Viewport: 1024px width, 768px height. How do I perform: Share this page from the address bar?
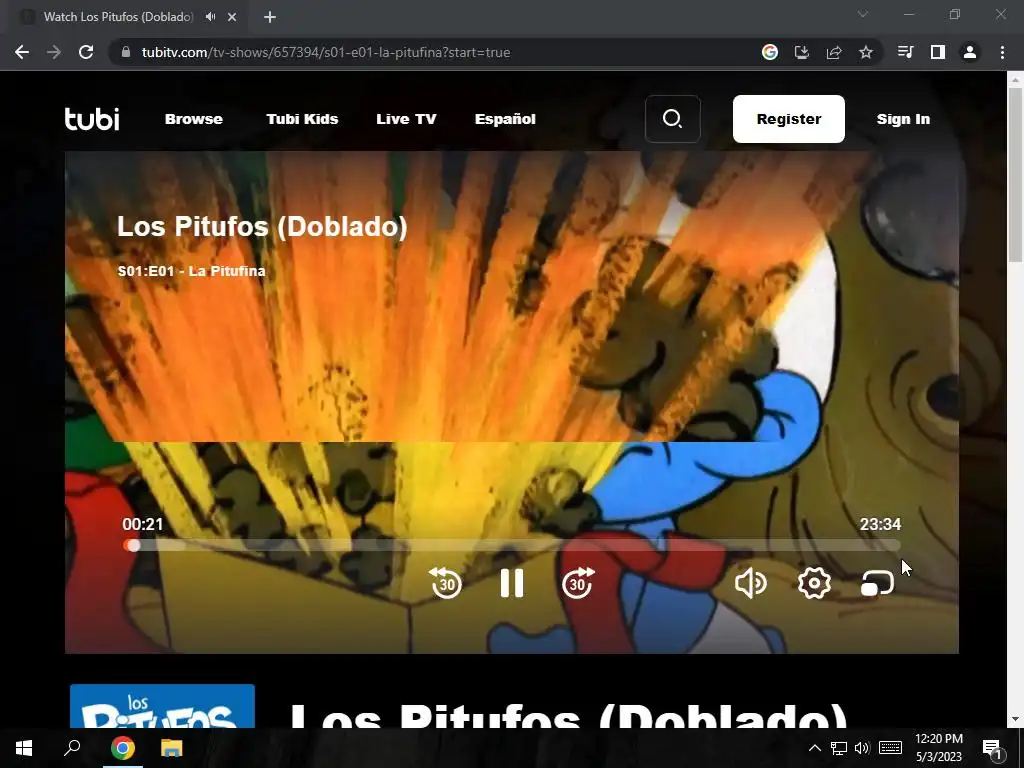[x=834, y=52]
